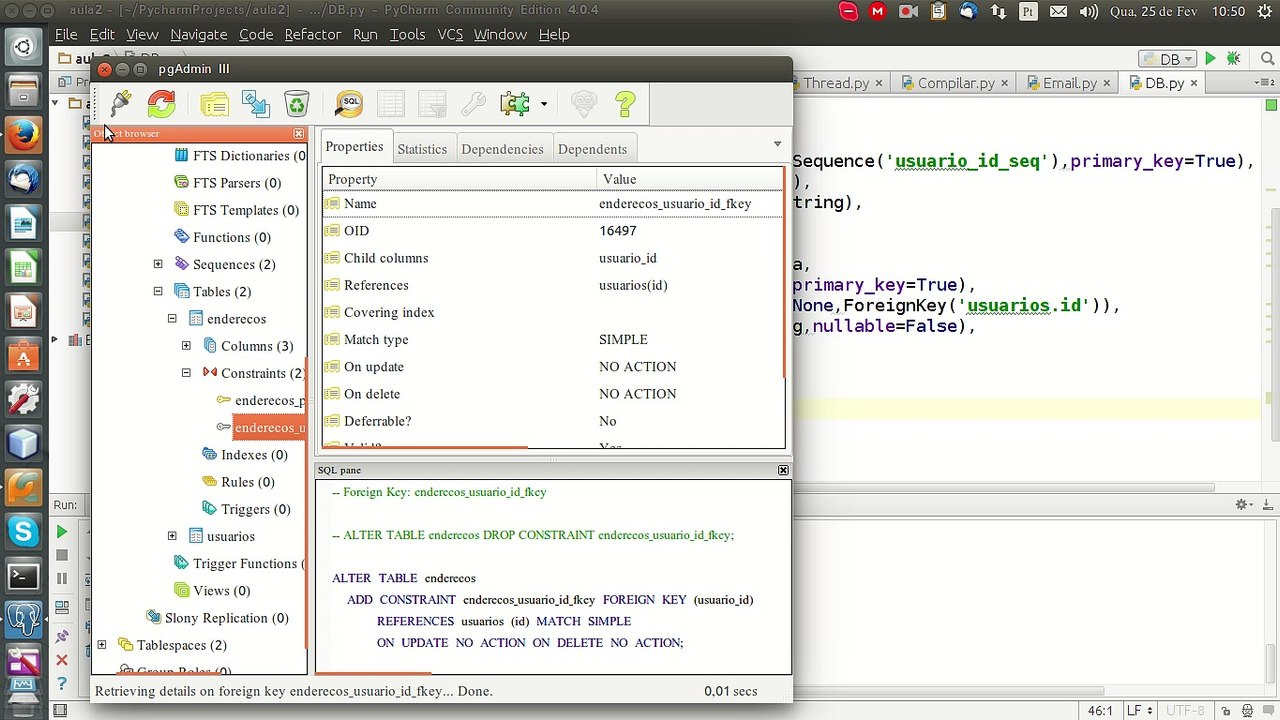Open the Dependents tab
Viewport: 1280px width, 720px height.
[x=592, y=149]
